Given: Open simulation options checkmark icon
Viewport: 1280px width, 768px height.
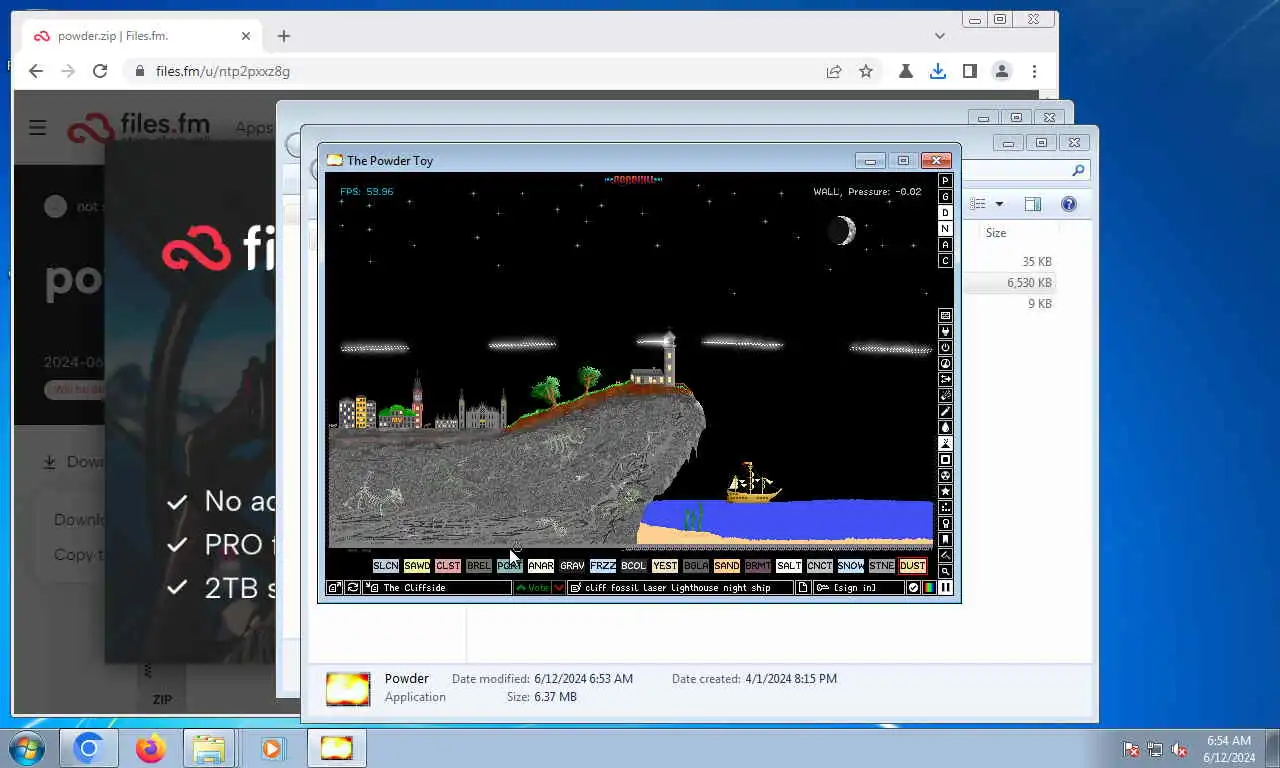Looking at the screenshot, I should pyautogui.click(x=913, y=588).
